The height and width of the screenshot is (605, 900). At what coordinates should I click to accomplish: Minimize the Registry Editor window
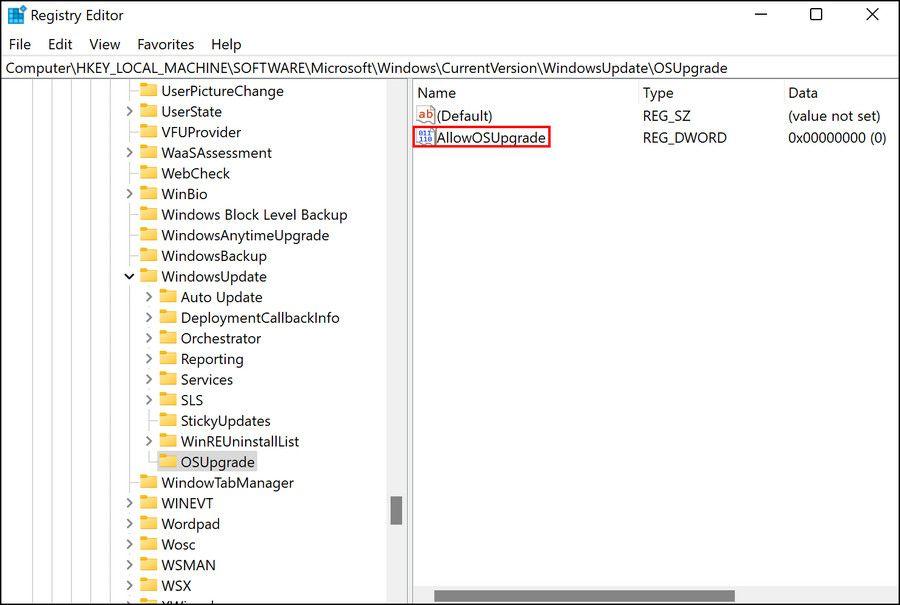pos(761,14)
